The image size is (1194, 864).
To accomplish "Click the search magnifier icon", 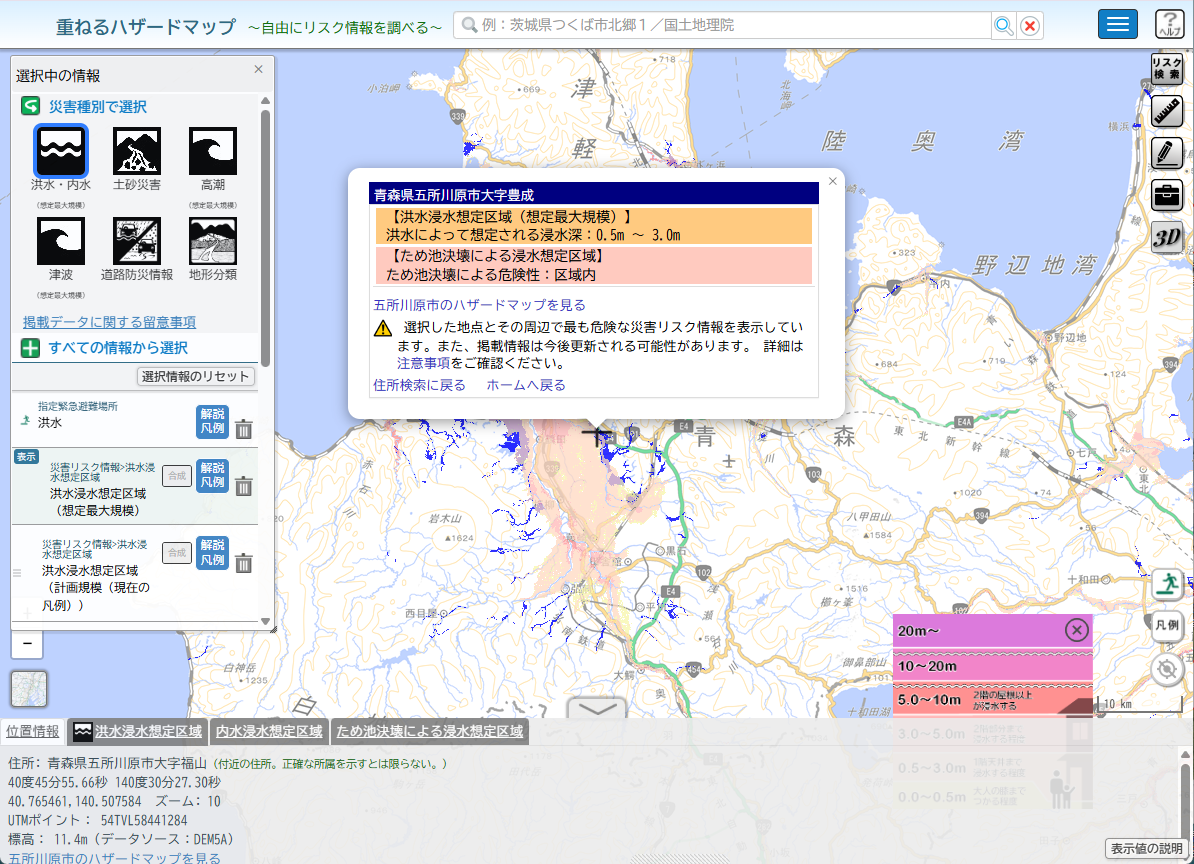I will coord(1004,26).
